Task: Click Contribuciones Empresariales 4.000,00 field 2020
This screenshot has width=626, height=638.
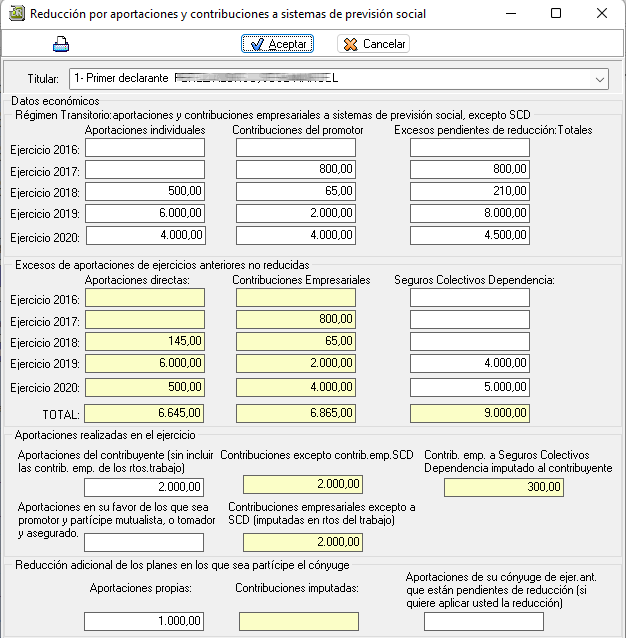Action: tap(296, 387)
